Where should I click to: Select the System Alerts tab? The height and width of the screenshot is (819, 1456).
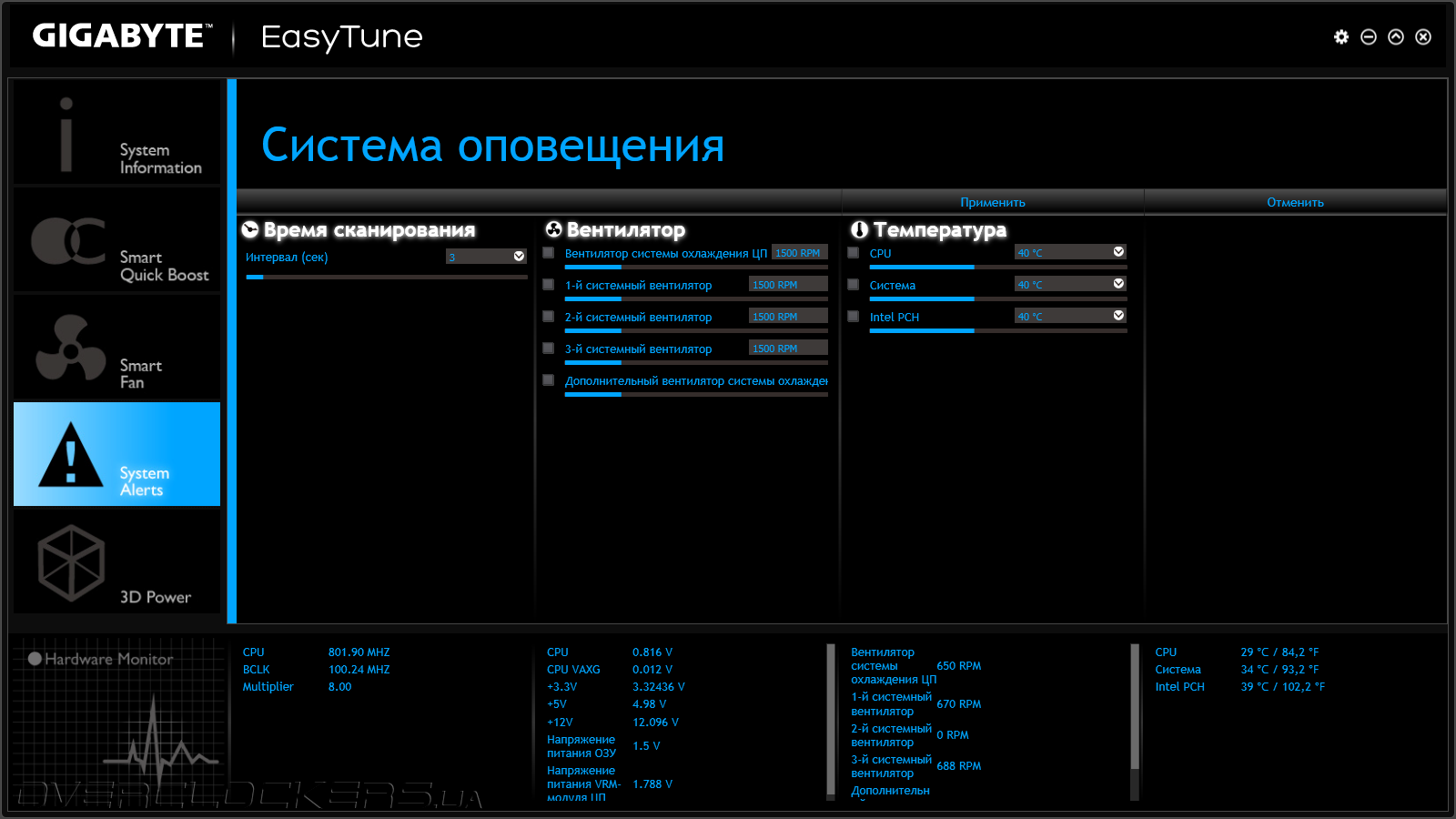[117, 454]
